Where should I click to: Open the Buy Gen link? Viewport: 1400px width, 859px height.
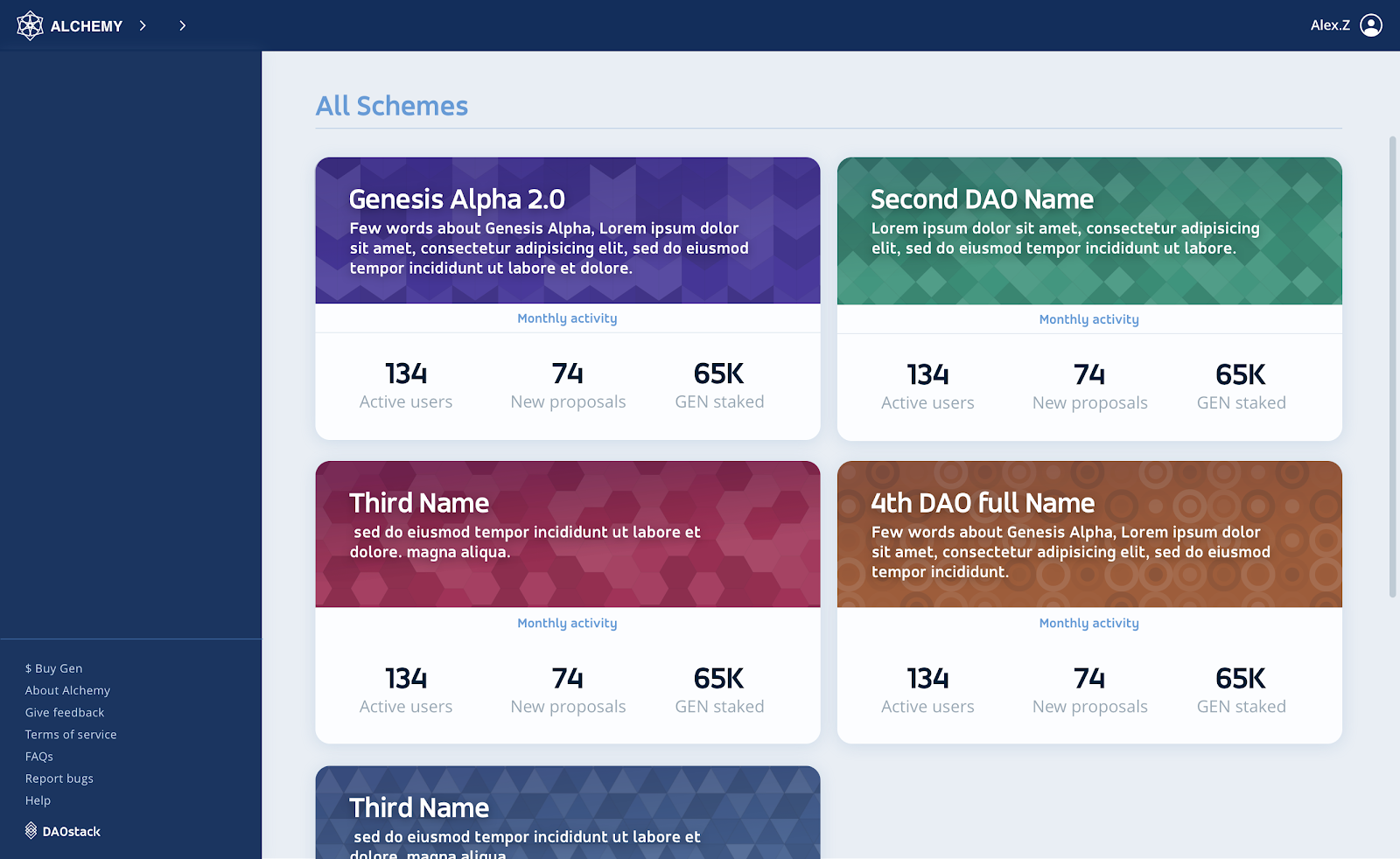click(x=54, y=668)
